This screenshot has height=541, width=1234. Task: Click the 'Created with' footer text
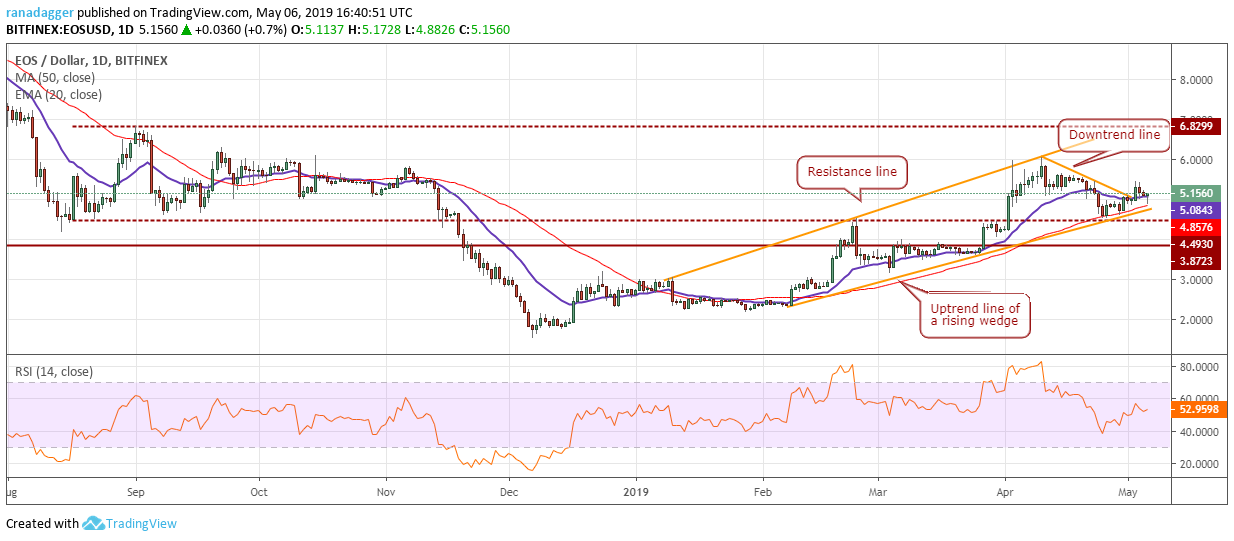tap(42, 524)
